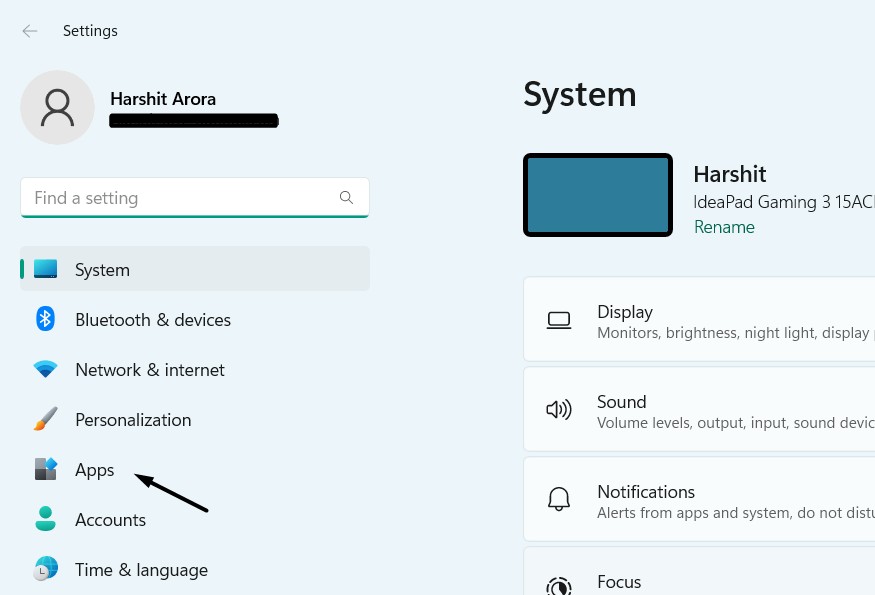
Task: Open Bluetooth & devices settings page
Action: tap(153, 320)
